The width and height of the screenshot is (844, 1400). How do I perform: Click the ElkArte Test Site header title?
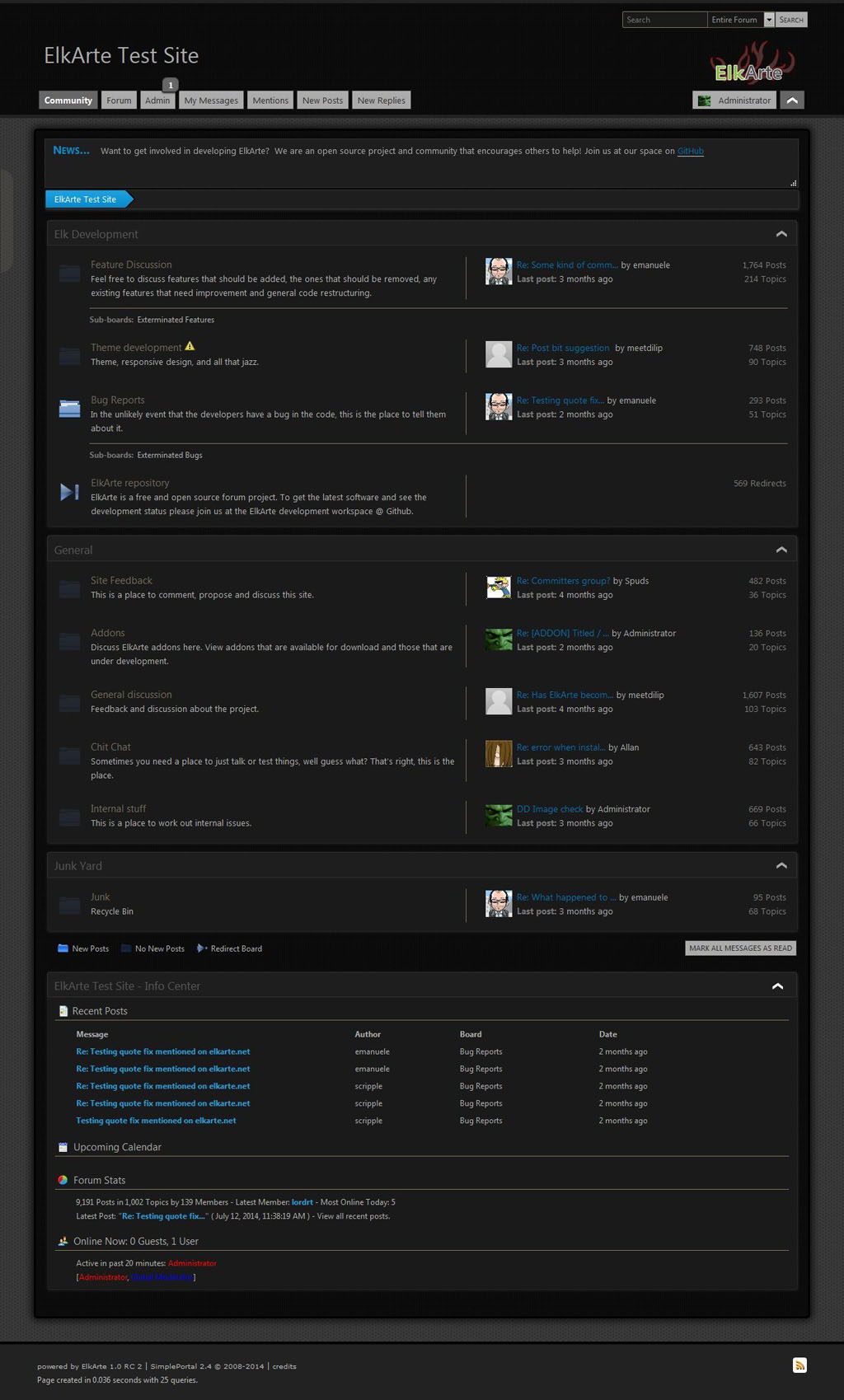pos(121,55)
